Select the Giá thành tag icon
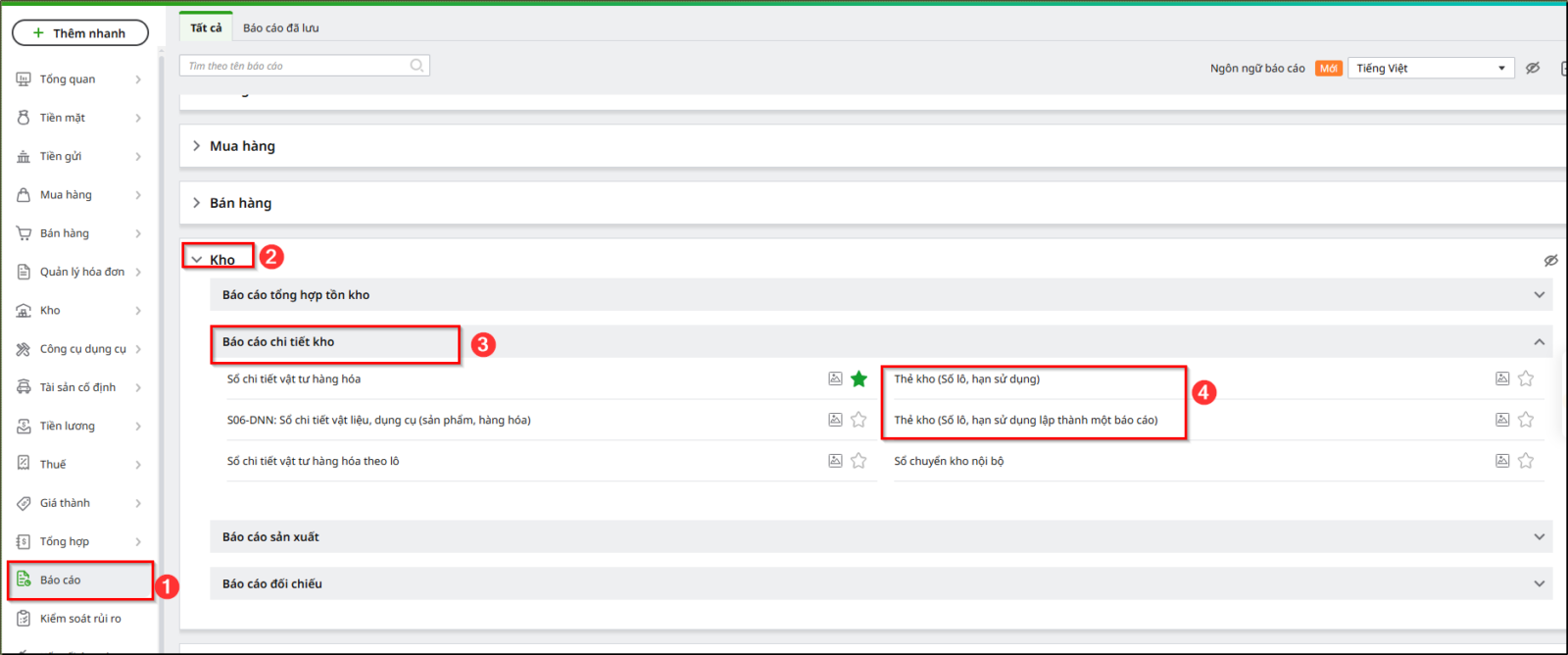Screen dimensions: 1568x655 tap(24, 503)
